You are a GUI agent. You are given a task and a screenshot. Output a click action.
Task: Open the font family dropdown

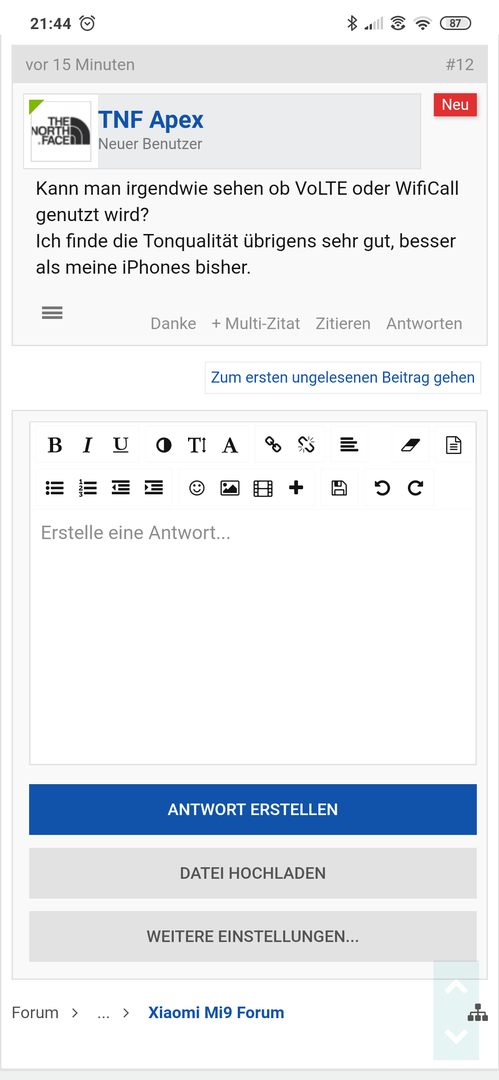tap(230, 445)
